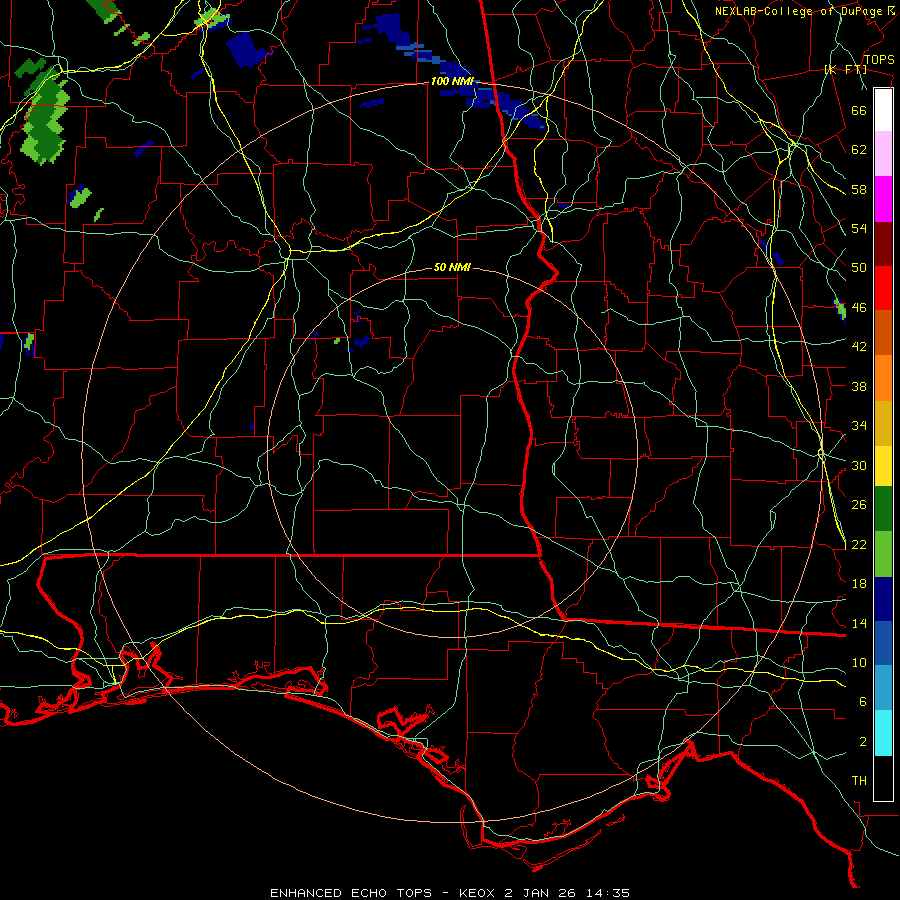900x900 pixels.
Task: Click the TOPS legend title
Action: pyautogui.click(x=879, y=60)
